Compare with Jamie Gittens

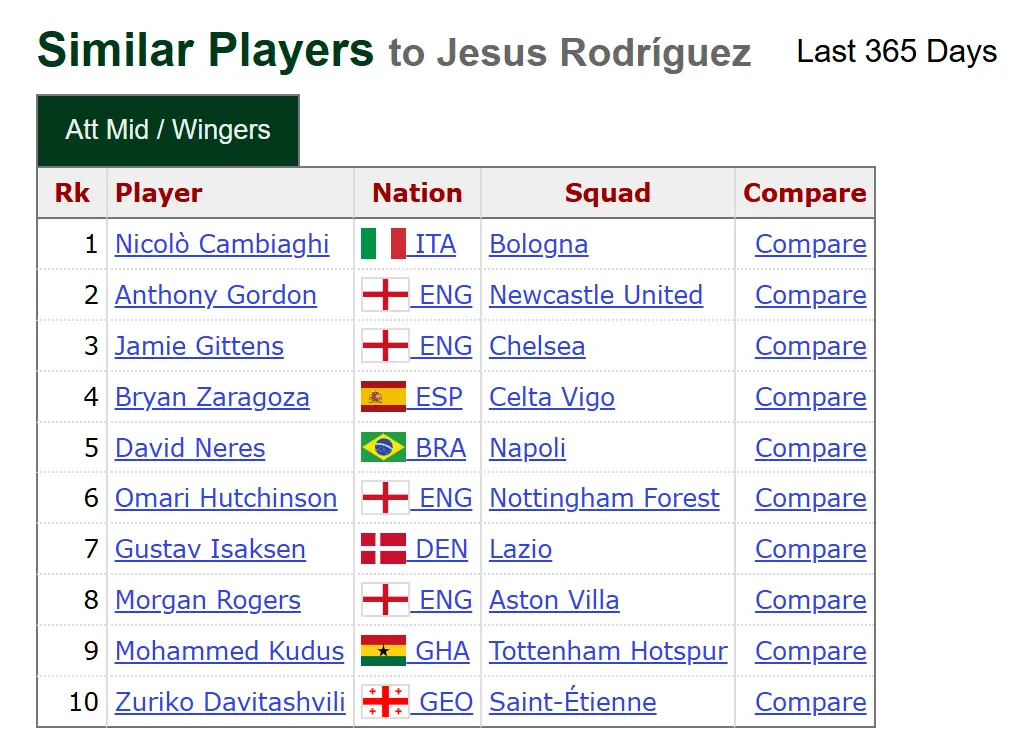tap(810, 346)
